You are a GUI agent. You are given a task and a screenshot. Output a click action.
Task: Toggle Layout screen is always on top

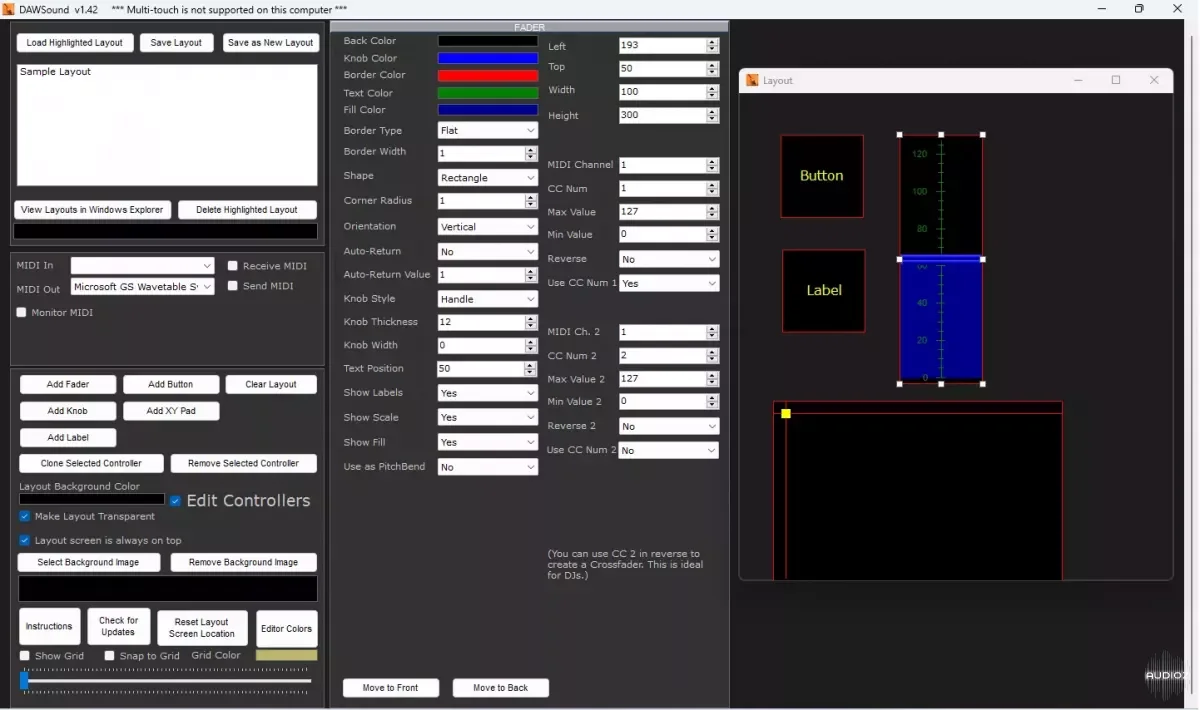(x=25, y=540)
